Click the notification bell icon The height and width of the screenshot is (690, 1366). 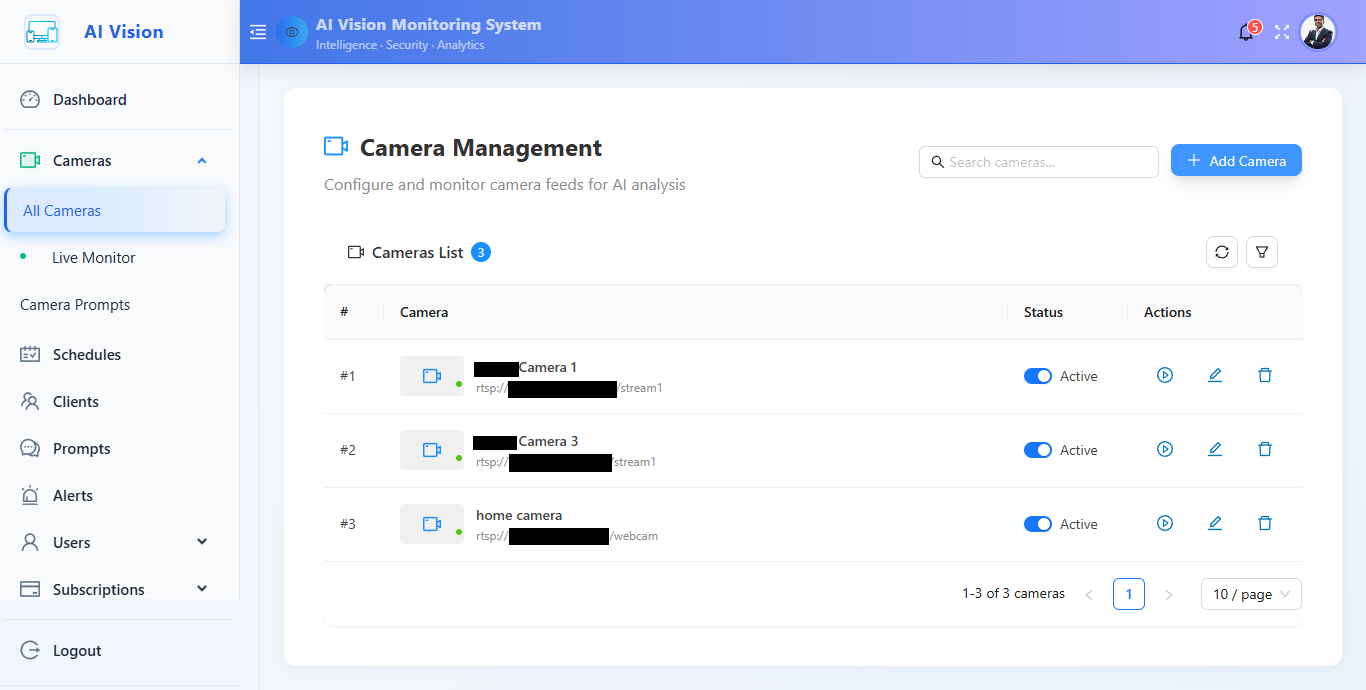pos(1246,32)
